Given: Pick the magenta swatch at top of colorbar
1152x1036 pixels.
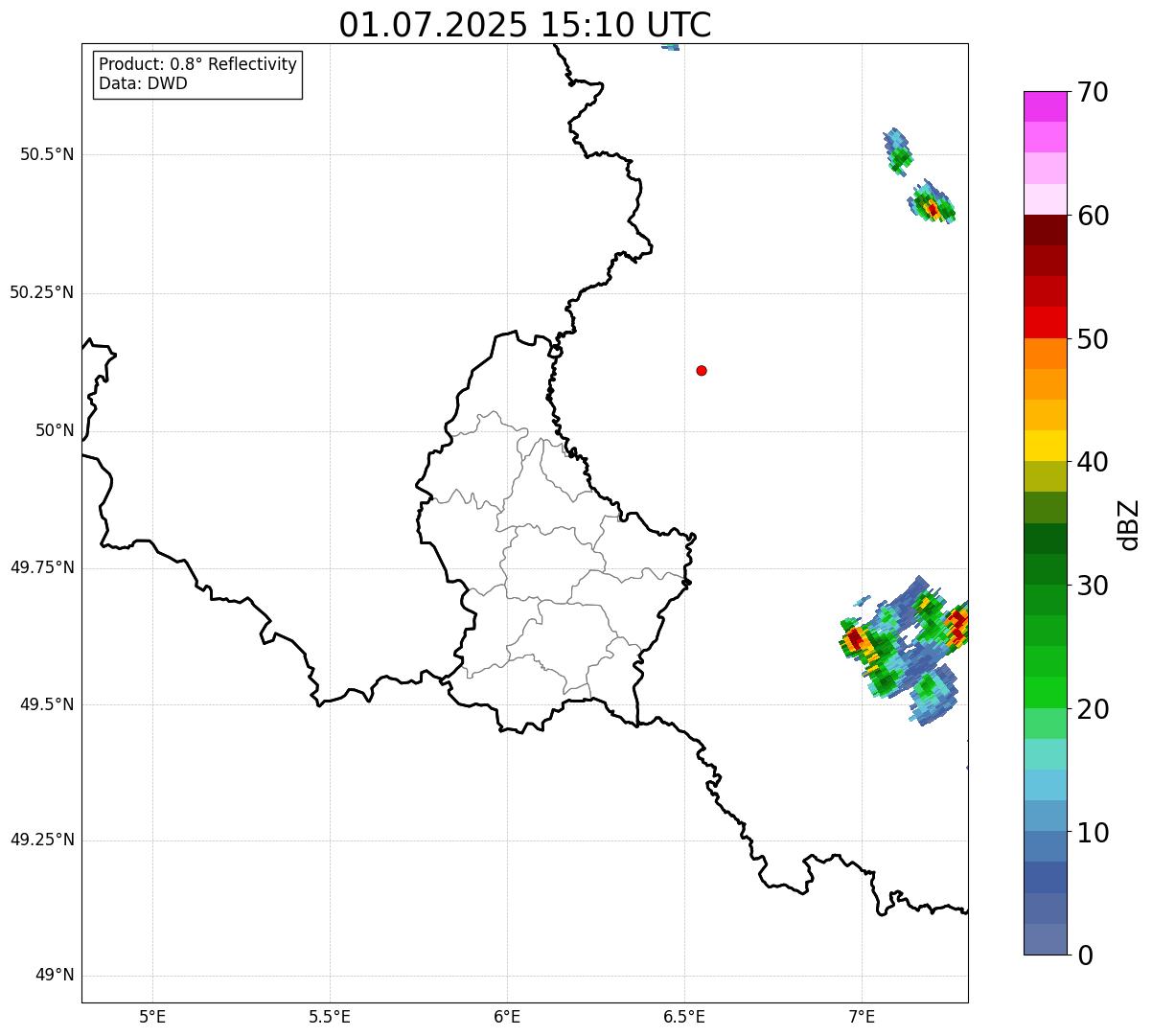Looking at the screenshot, I should coord(1045,106).
